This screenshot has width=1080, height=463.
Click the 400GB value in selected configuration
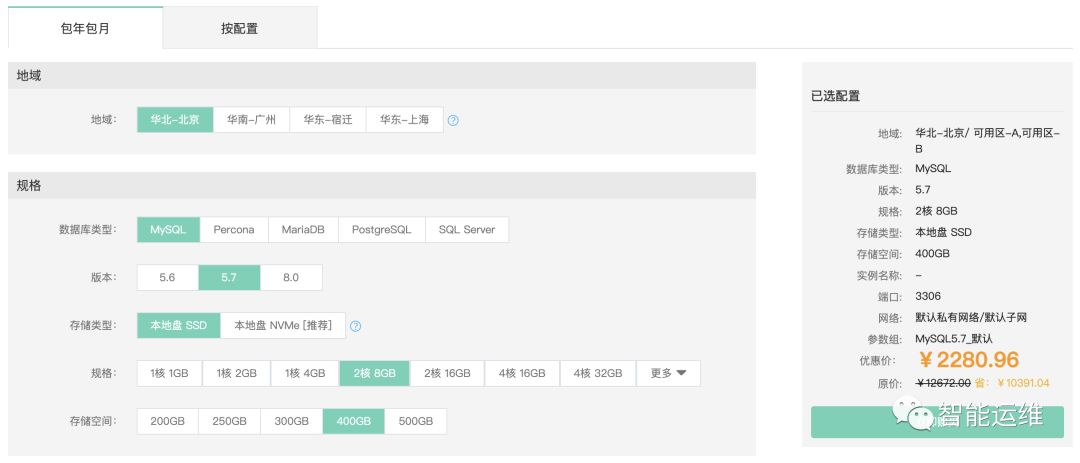coord(933,254)
